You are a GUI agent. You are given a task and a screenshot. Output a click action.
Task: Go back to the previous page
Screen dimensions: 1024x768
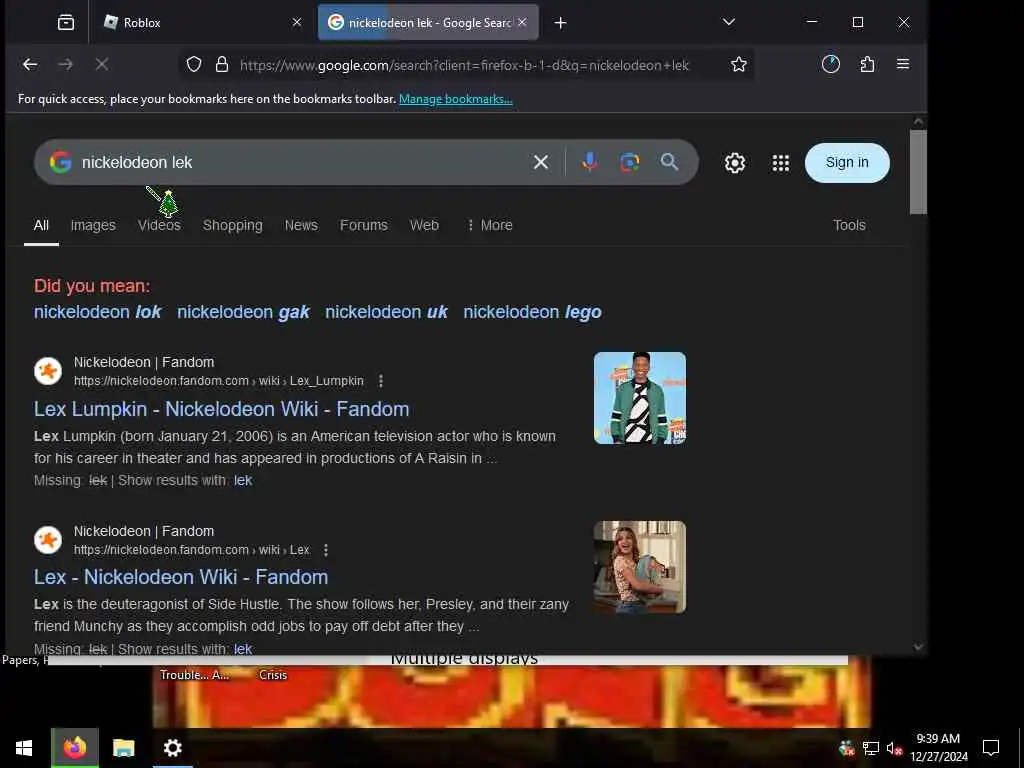pyautogui.click(x=30, y=64)
